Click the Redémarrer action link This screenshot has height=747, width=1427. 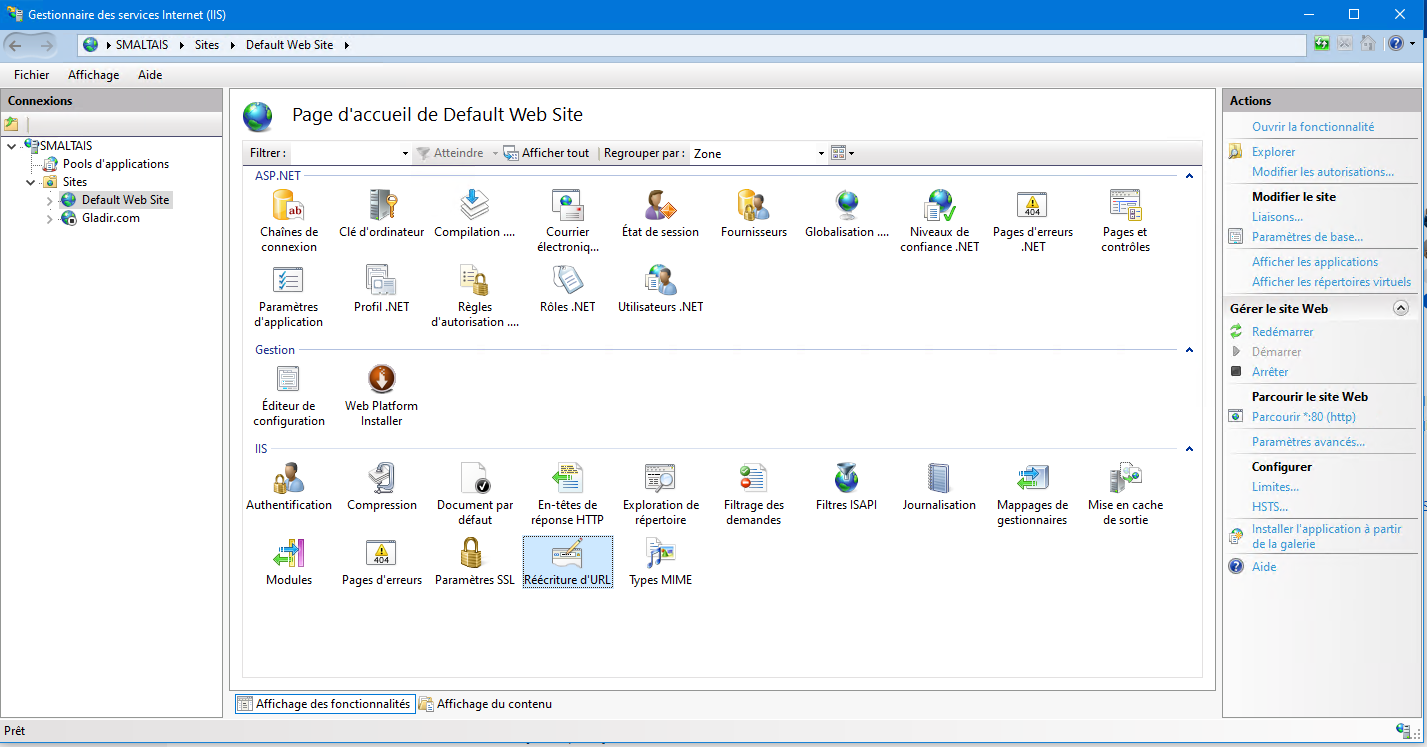tap(1282, 332)
